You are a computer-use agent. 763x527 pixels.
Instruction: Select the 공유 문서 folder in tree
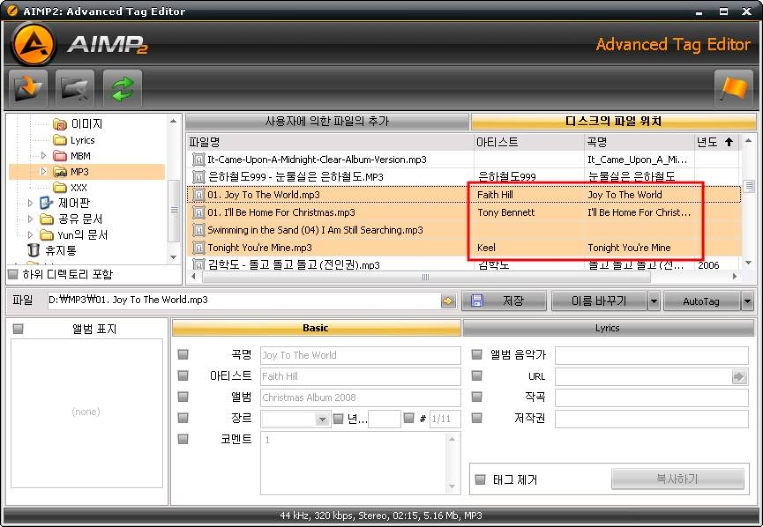coord(71,219)
